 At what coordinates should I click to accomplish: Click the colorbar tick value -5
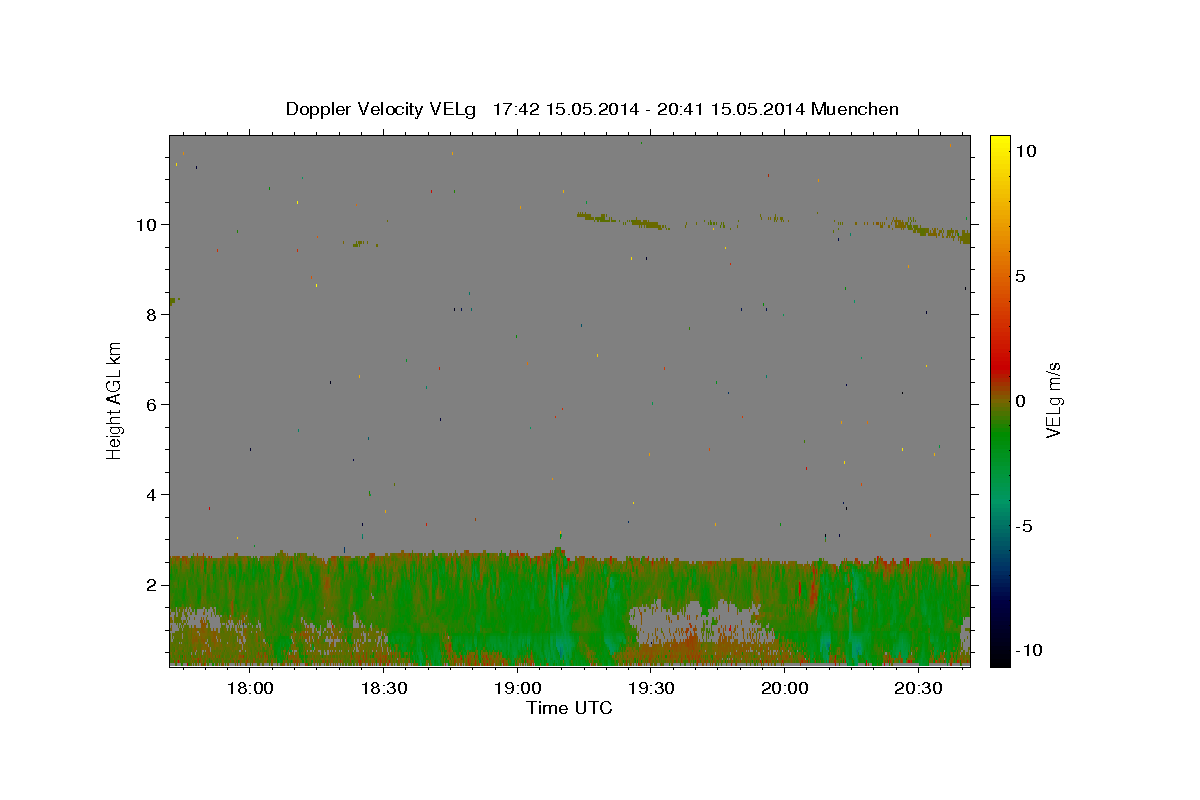tap(1024, 526)
